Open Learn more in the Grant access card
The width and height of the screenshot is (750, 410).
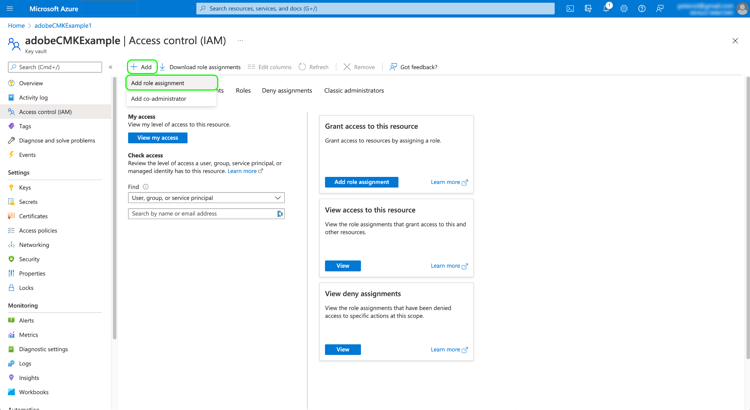pyautogui.click(x=449, y=182)
